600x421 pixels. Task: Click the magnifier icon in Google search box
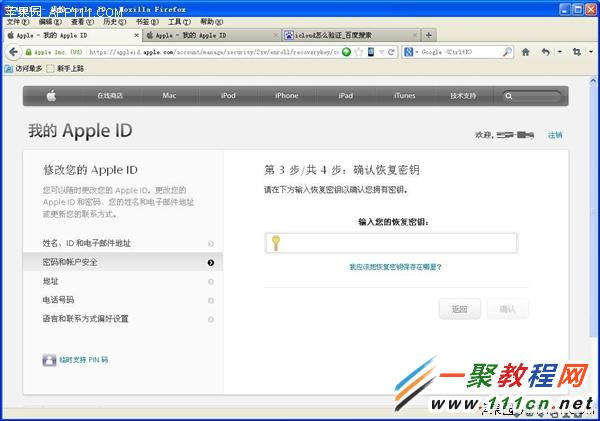point(507,52)
